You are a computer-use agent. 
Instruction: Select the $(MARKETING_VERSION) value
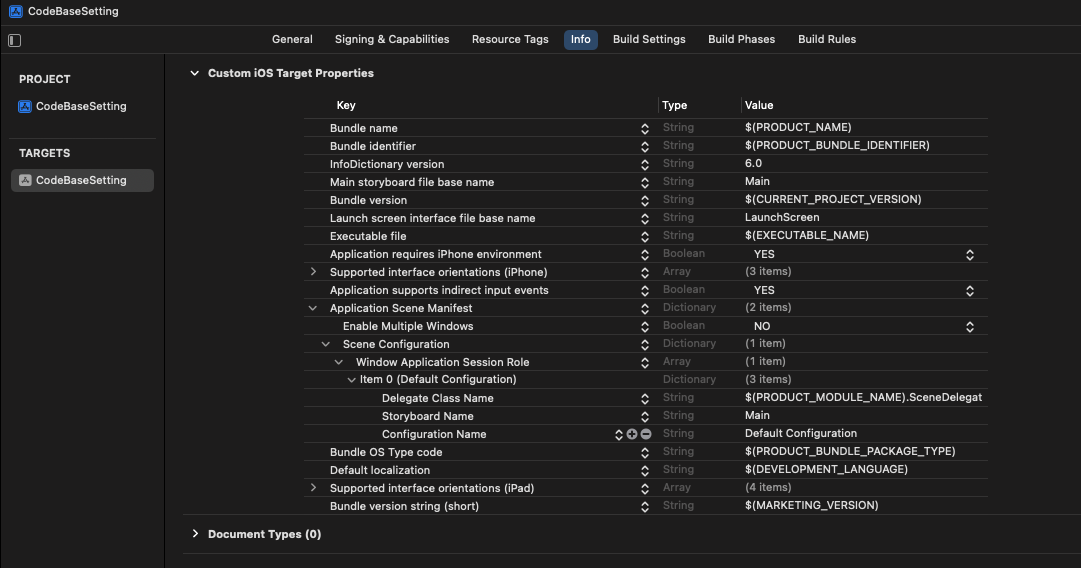[x=811, y=505]
